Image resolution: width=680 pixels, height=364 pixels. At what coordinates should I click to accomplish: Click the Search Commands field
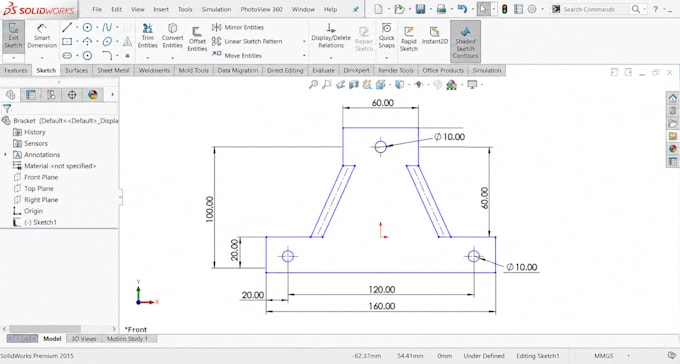[594, 9]
